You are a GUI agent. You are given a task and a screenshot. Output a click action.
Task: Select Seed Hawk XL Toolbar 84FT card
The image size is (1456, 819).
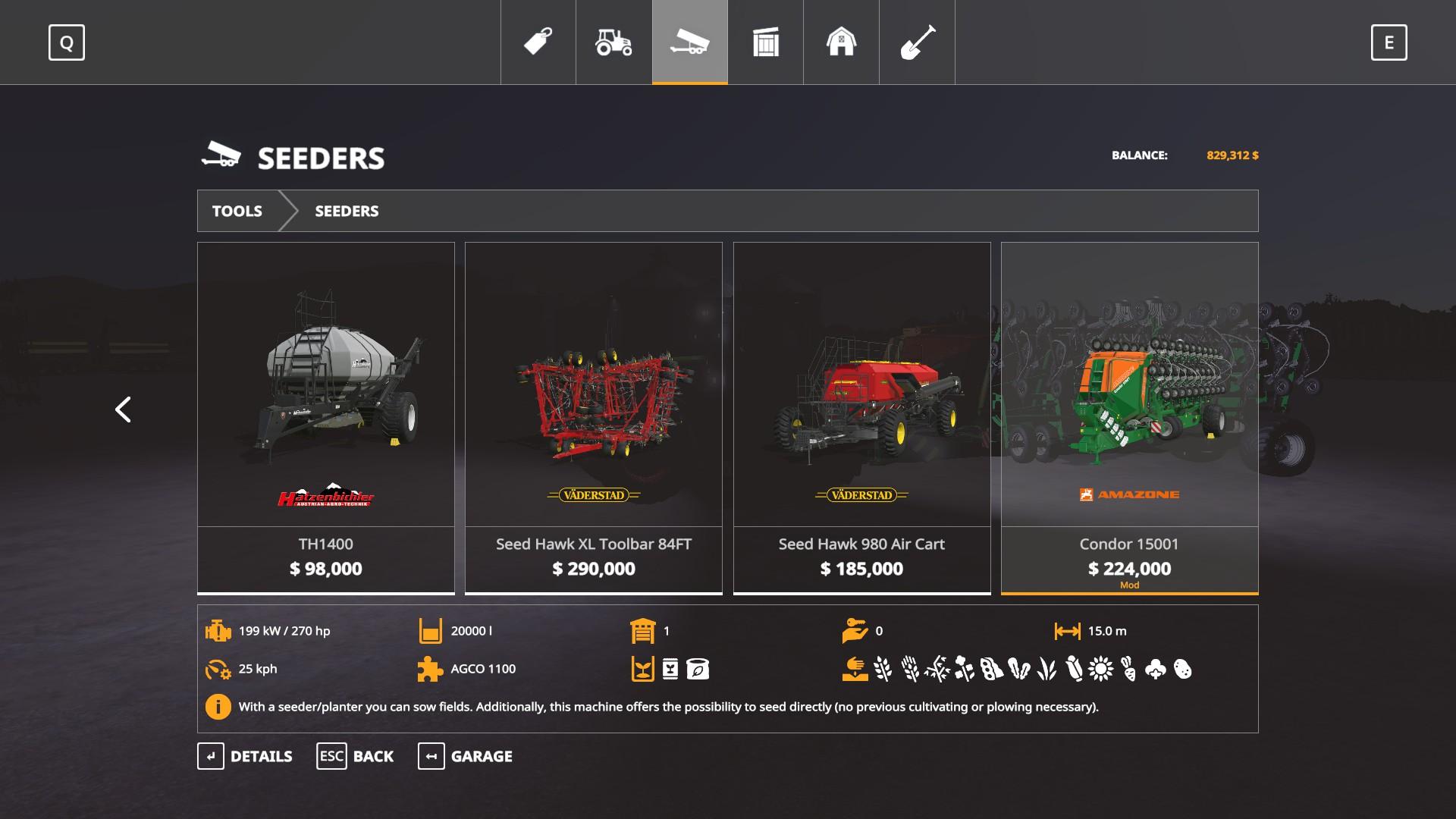click(594, 419)
